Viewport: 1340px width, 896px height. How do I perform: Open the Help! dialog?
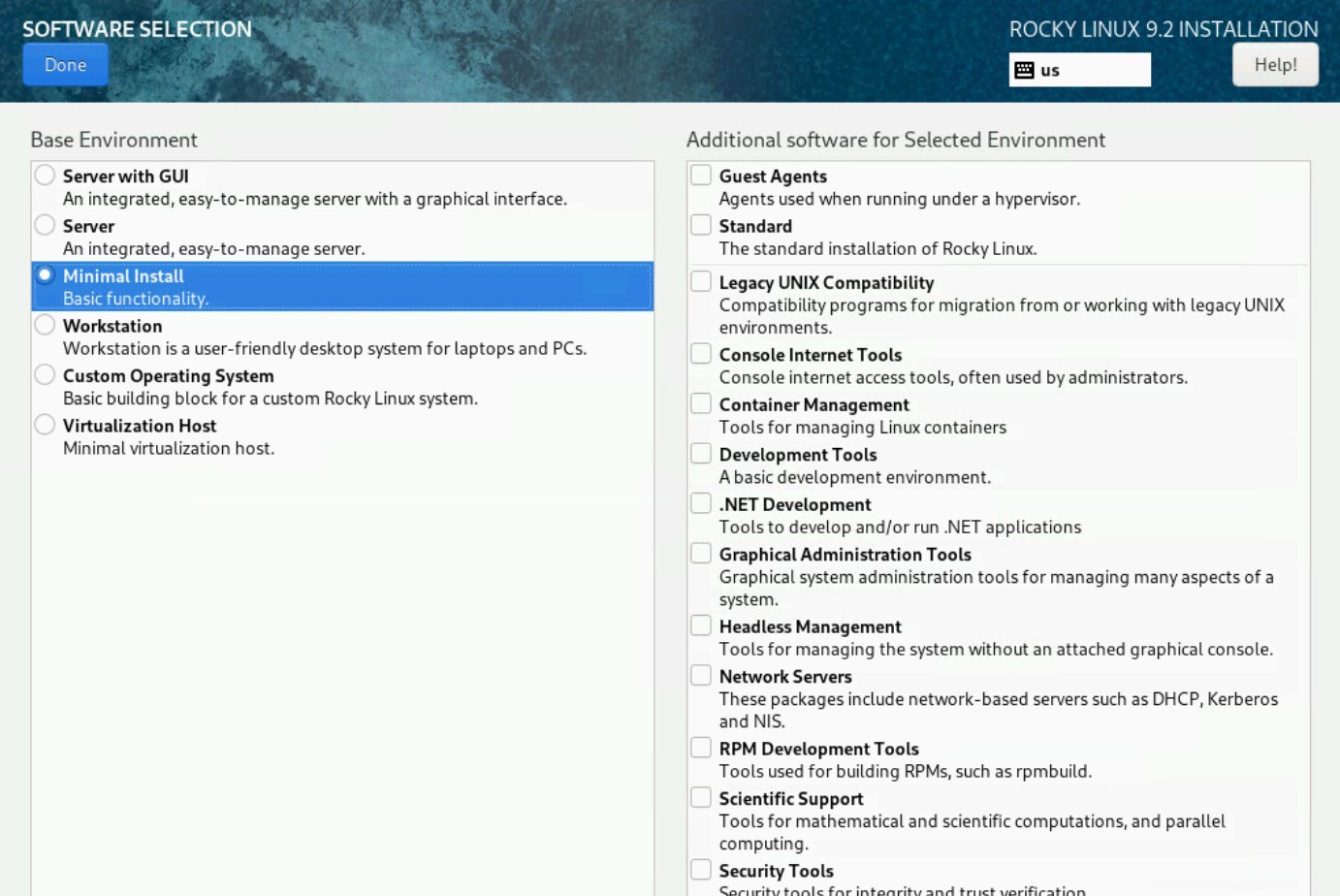pos(1275,64)
